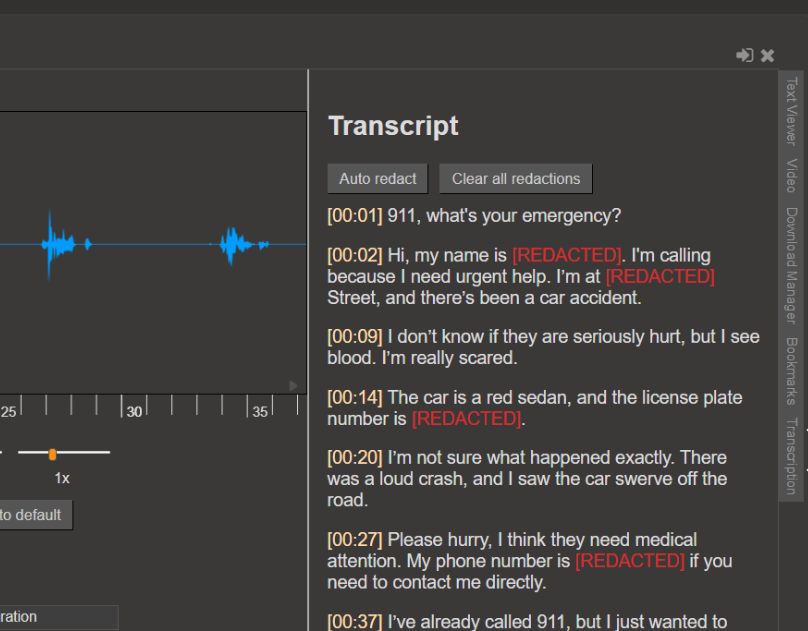This screenshot has height=631, width=808.
Task: Click the redacted phone number
Action: (x=630, y=561)
